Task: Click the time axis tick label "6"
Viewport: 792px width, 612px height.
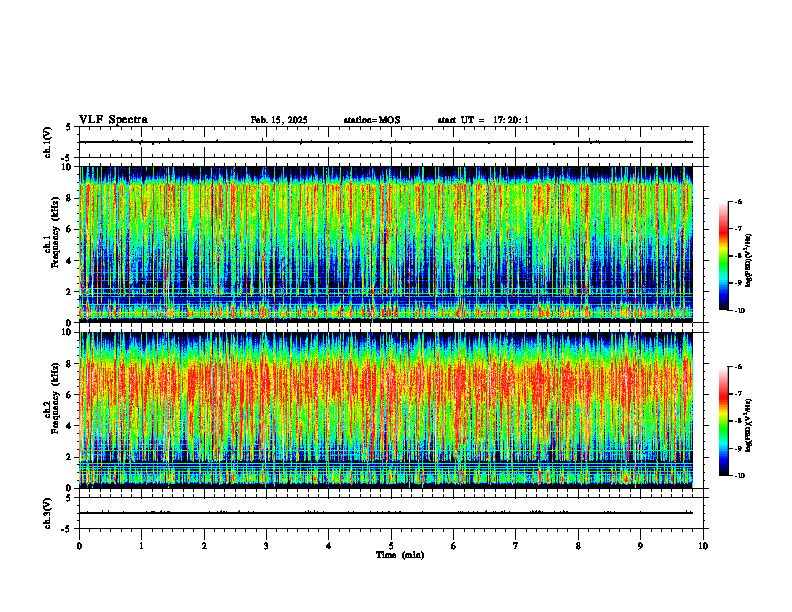Action: click(454, 546)
